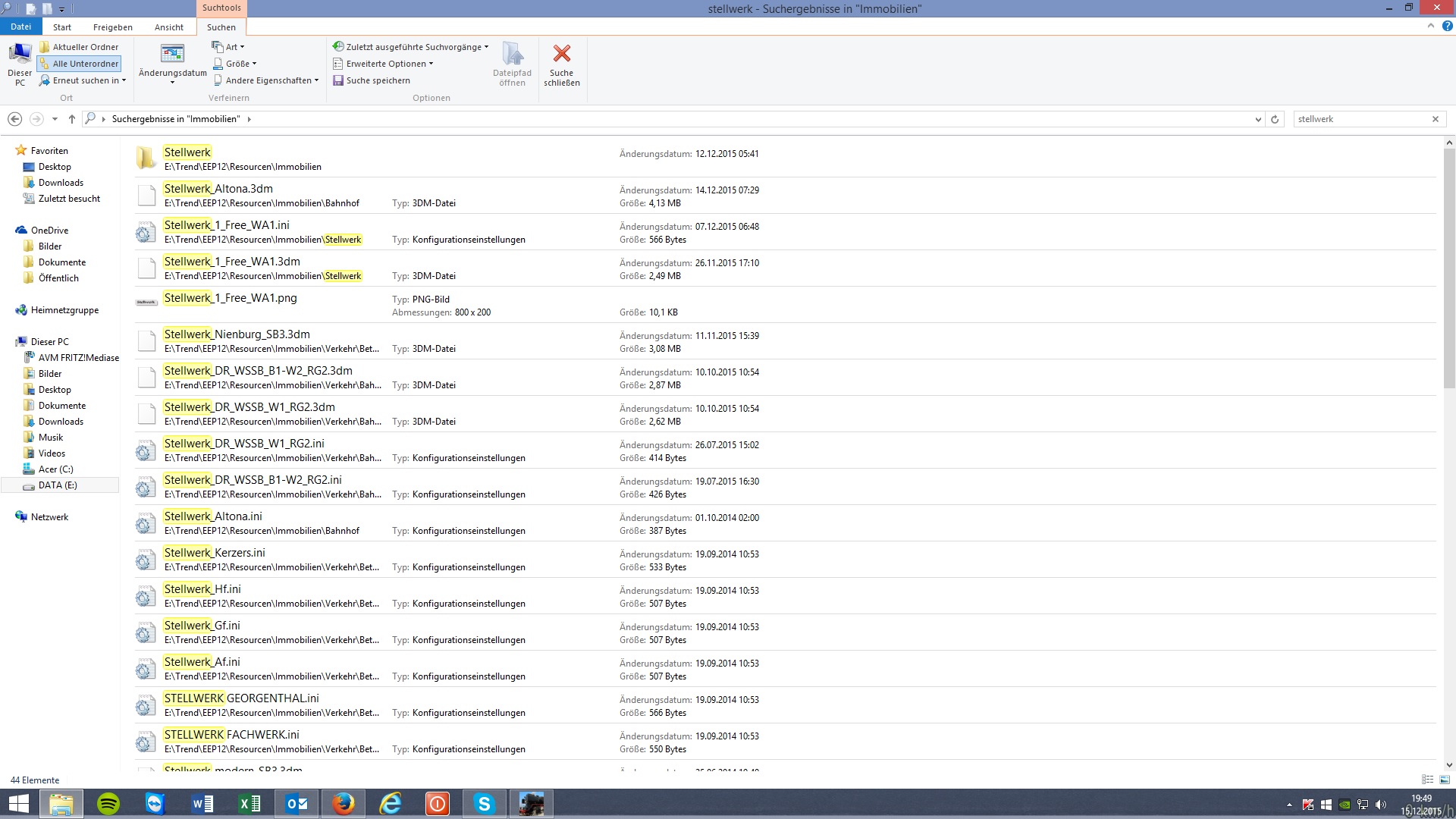Toggle Alle Unterordner search scope
This screenshot has width=1456, height=819.
pyautogui.click(x=80, y=64)
